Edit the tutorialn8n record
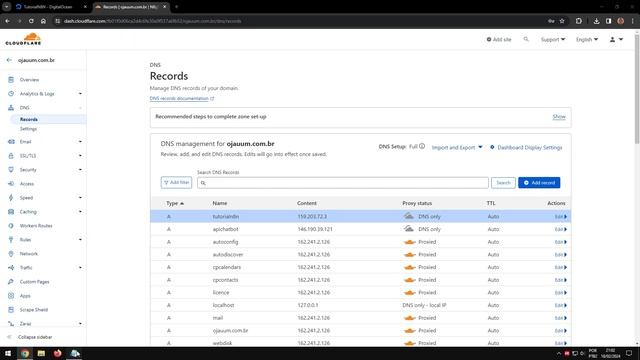The width and height of the screenshot is (640, 360). [561, 217]
